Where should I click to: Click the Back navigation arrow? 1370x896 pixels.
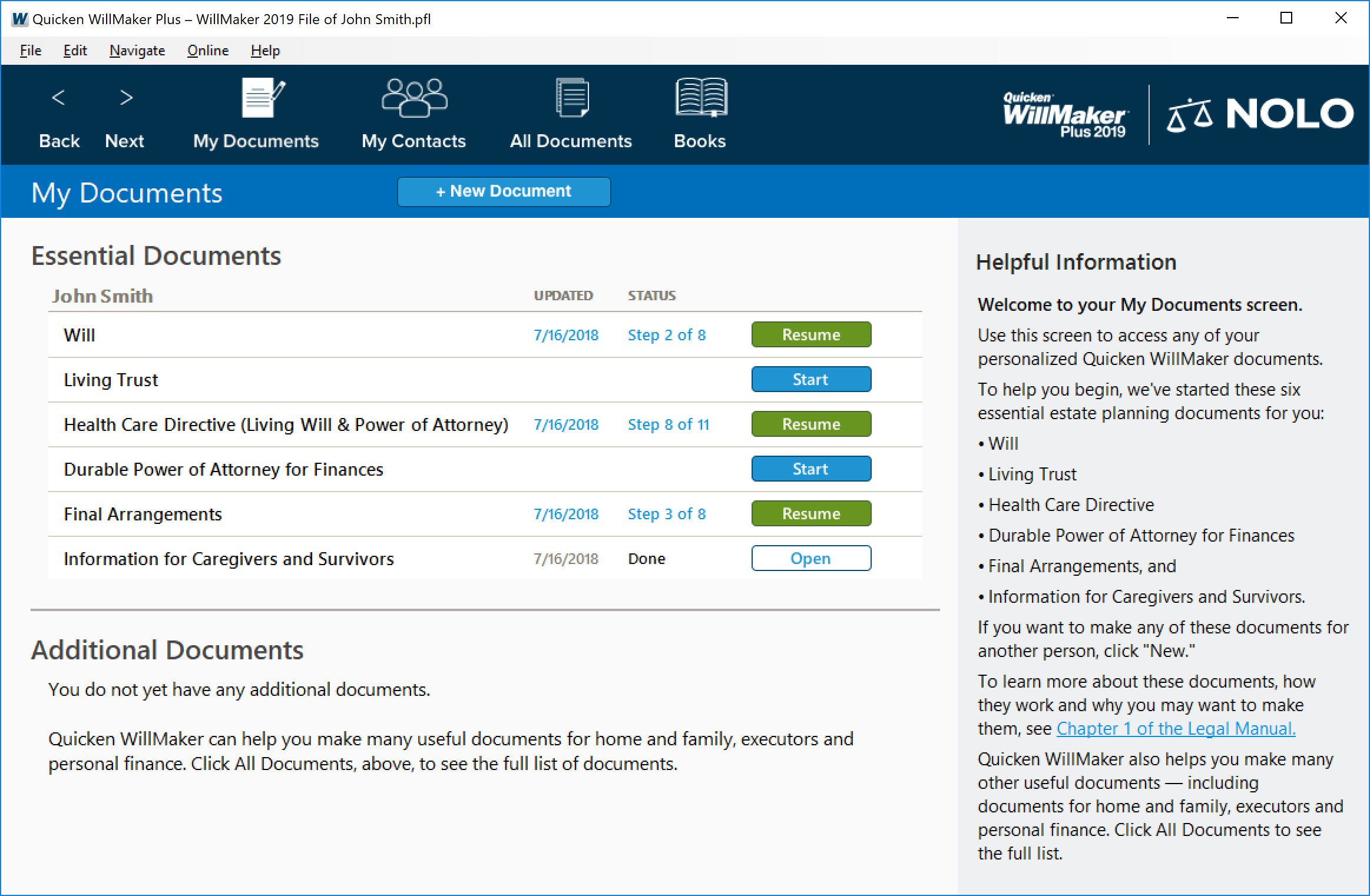click(58, 98)
